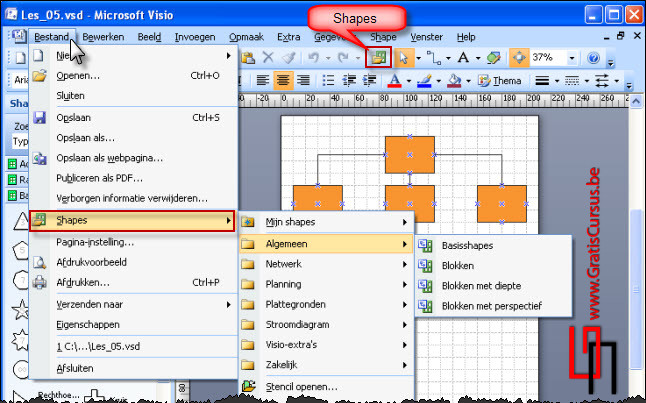Open Opmaak menu
The width and height of the screenshot is (646, 403).
[246, 37]
